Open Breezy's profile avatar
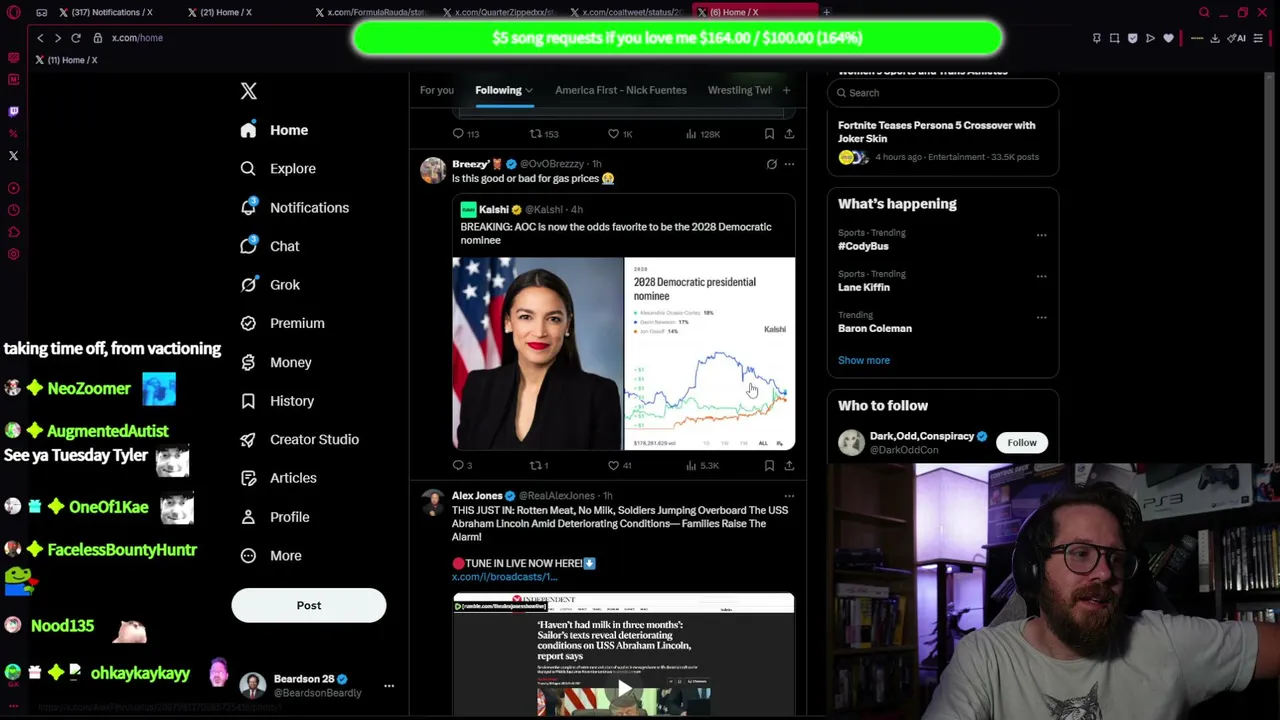Viewport: 1280px width, 720px height. tap(433, 170)
